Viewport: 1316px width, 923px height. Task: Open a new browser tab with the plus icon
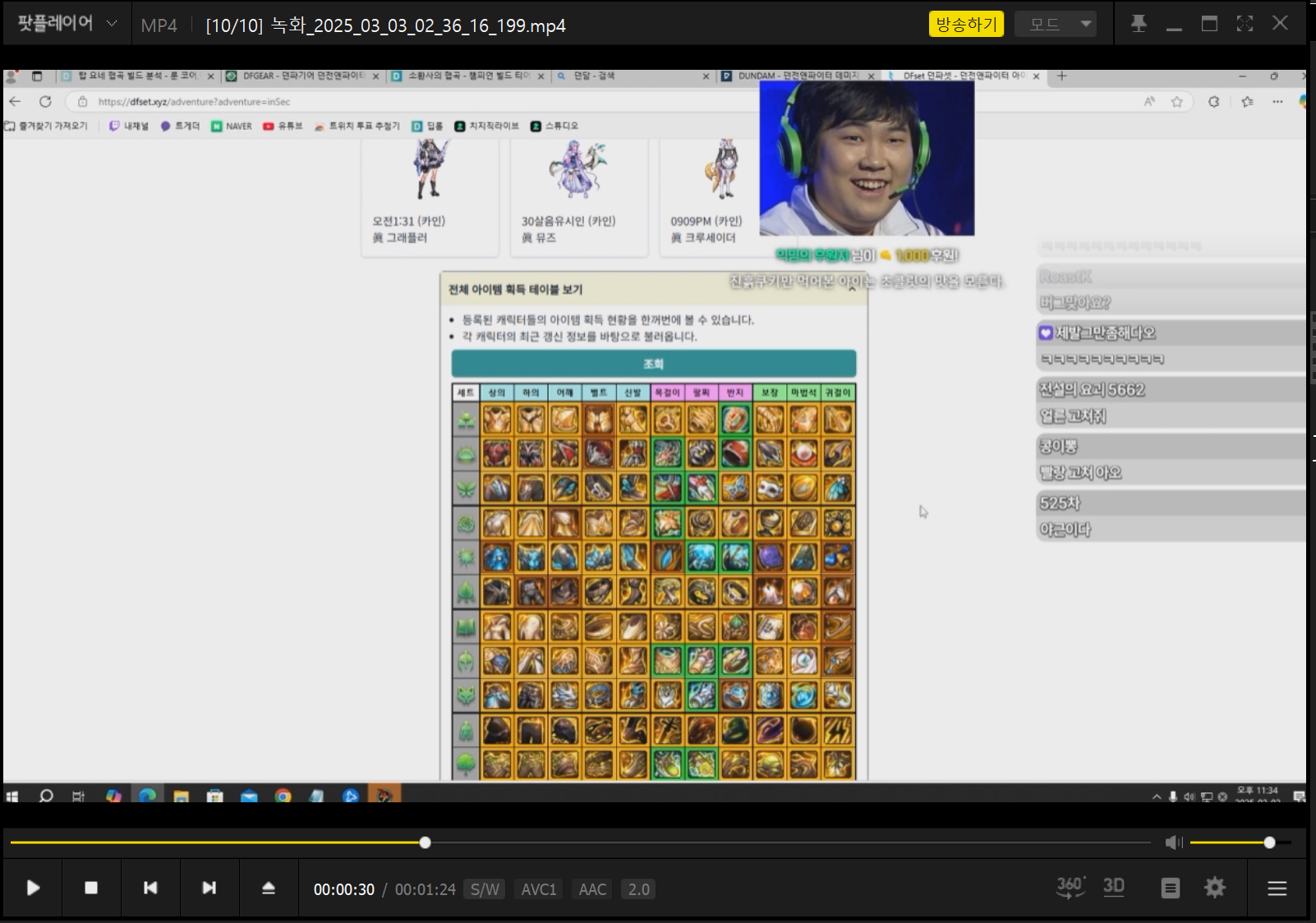click(1061, 76)
